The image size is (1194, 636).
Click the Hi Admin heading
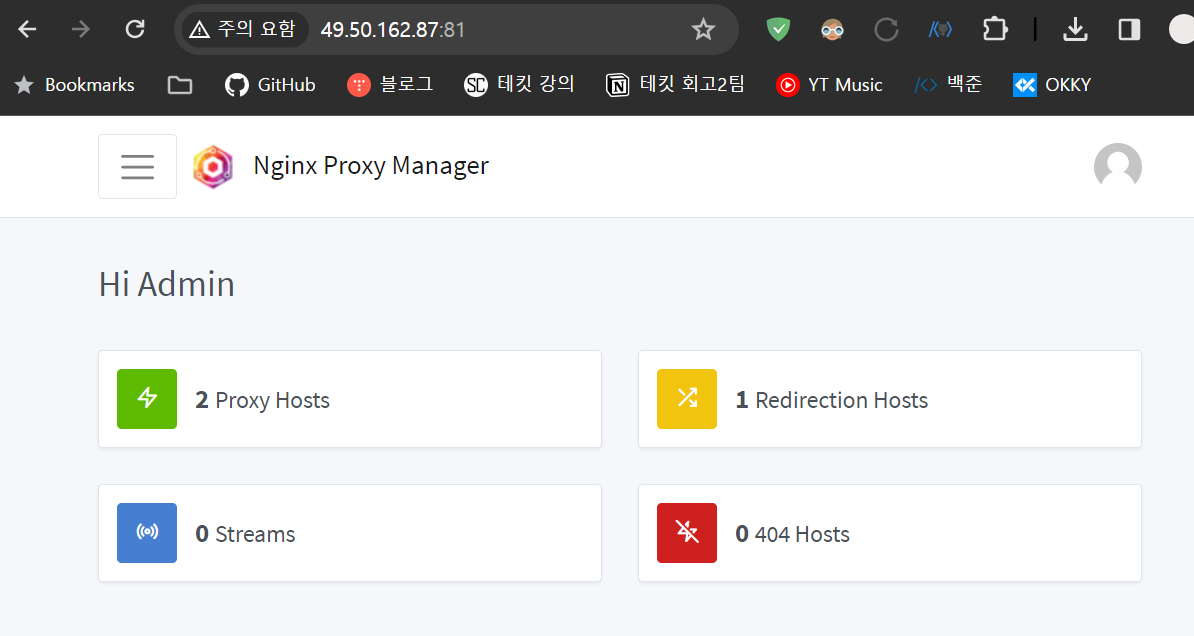[167, 284]
